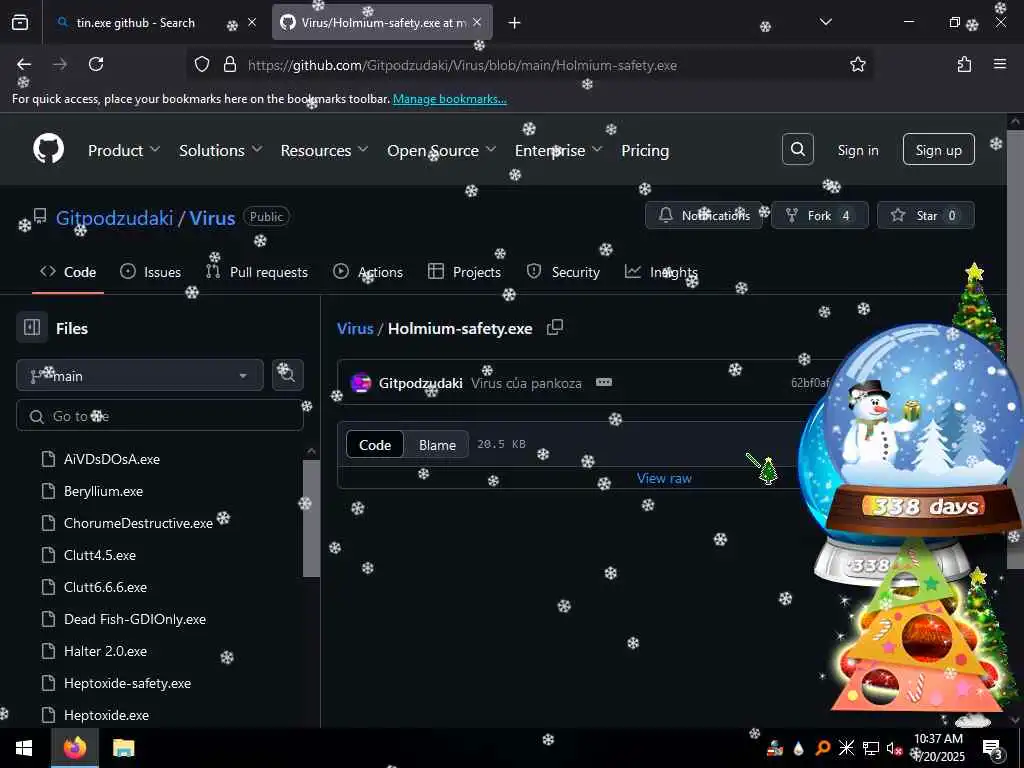The height and width of the screenshot is (768, 1024).
Task: Expand the Resources menu
Action: (x=325, y=150)
